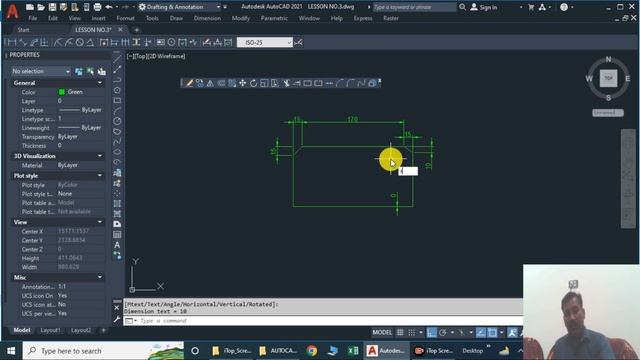
Task: Click the 2D Wireframe visual style label
Action: click(167, 56)
